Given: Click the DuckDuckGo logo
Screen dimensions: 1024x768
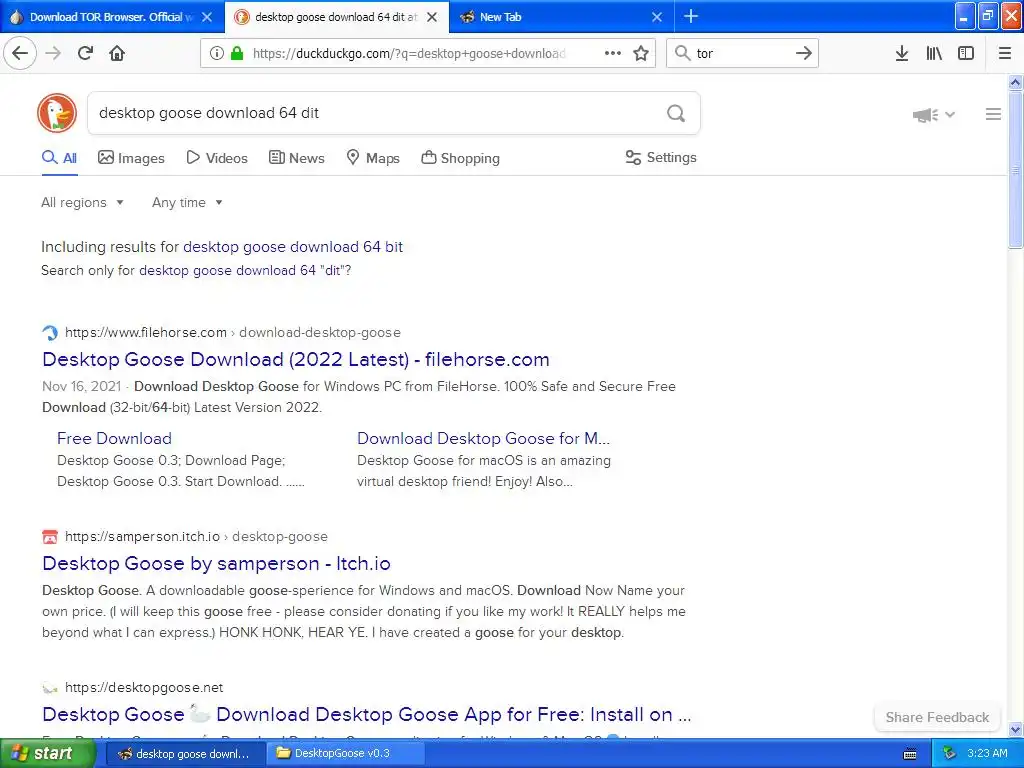Looking at the screenshot, I should pos(57,113).
